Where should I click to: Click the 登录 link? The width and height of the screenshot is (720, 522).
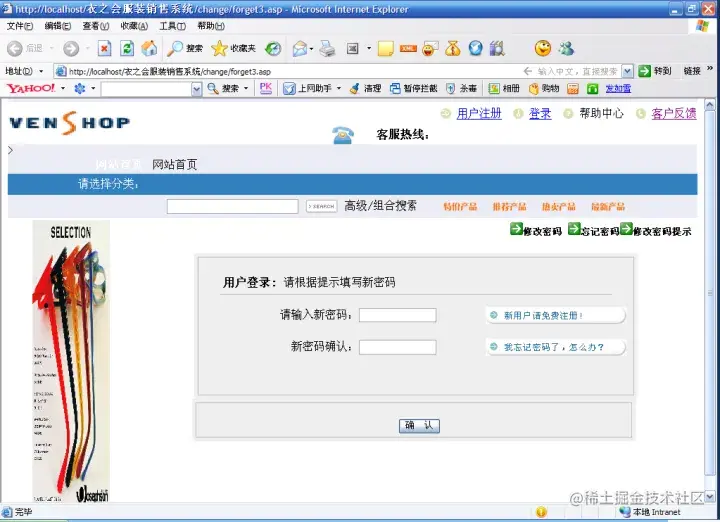click(x=540, y=113)
